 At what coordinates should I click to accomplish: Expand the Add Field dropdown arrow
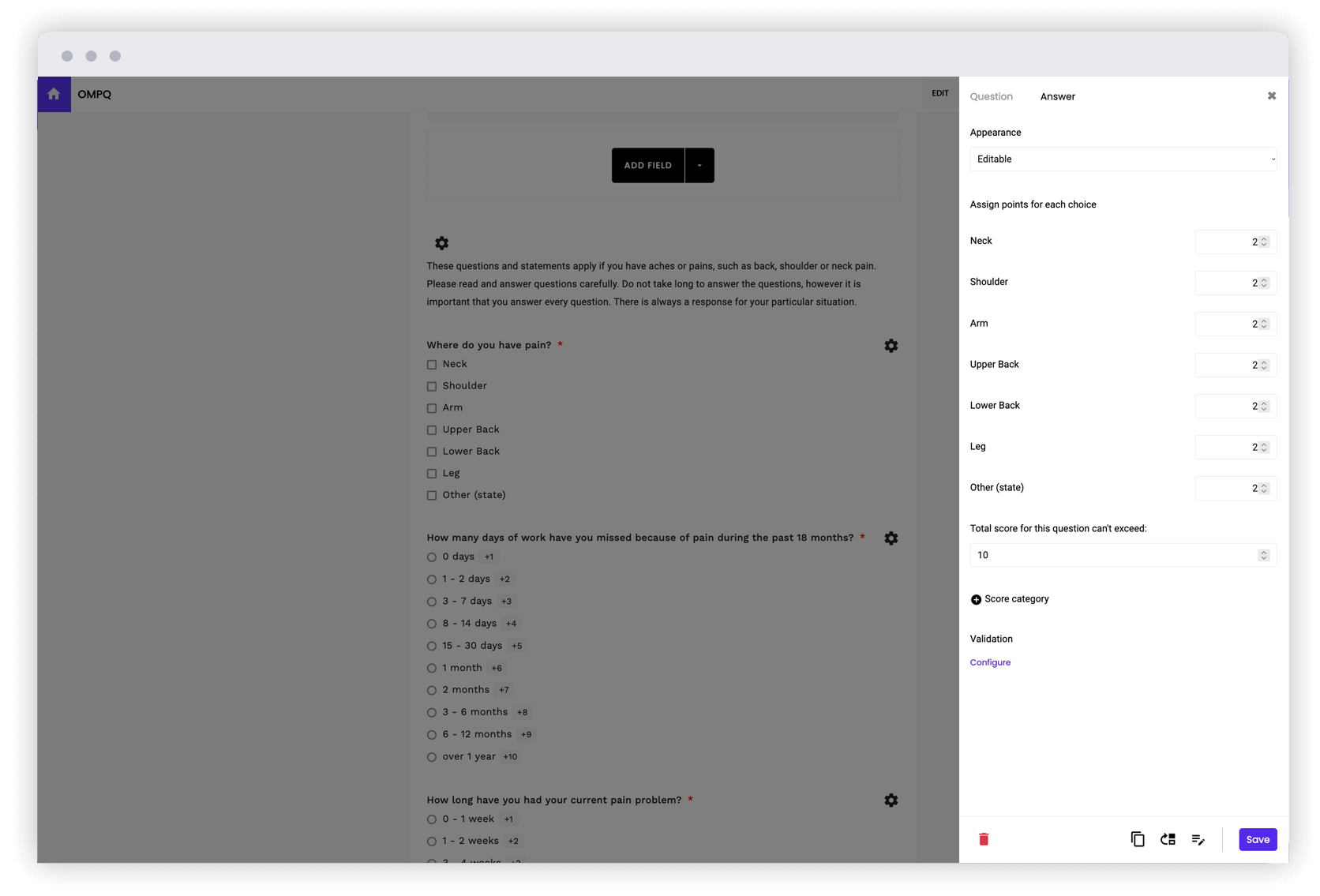tap(699, 165)
